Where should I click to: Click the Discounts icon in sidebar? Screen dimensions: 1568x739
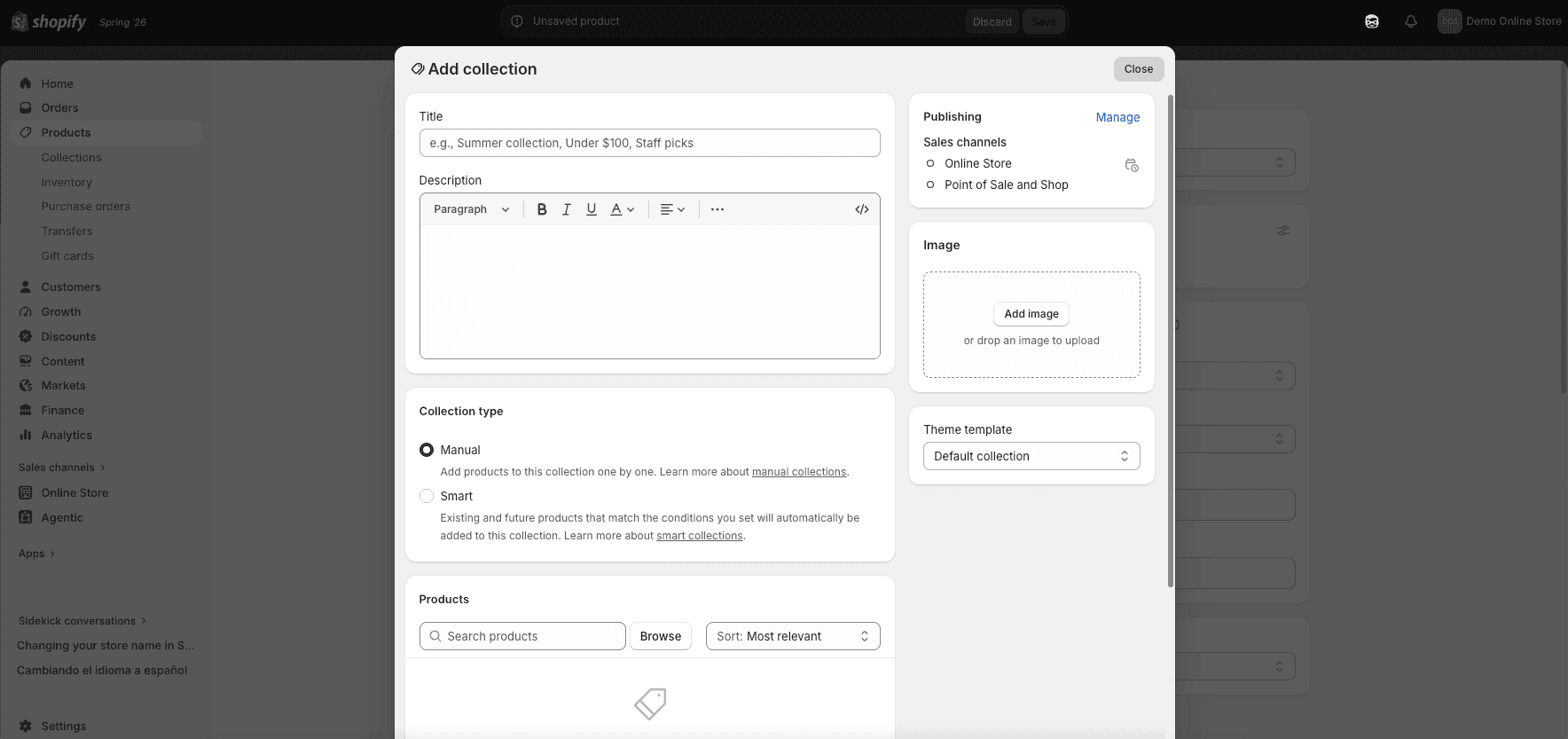click(26, 336)
